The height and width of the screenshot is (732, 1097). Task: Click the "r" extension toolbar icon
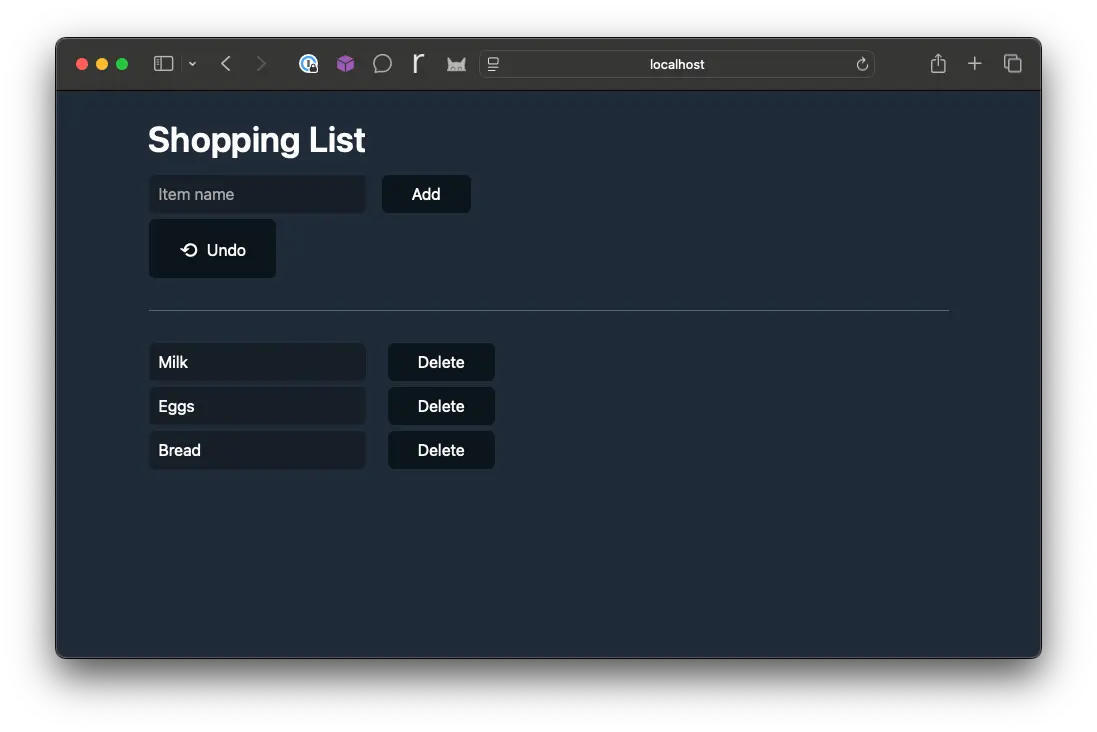[419, 63]
